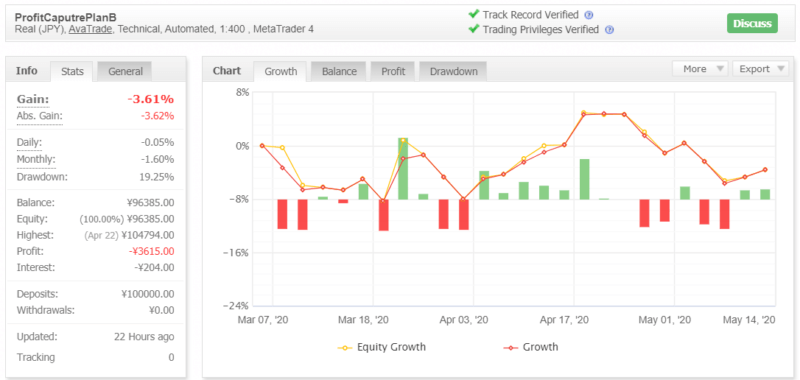Open the AvaTrade broker link
This screenshot has width=800, height=380.
(x=90, y=29)
